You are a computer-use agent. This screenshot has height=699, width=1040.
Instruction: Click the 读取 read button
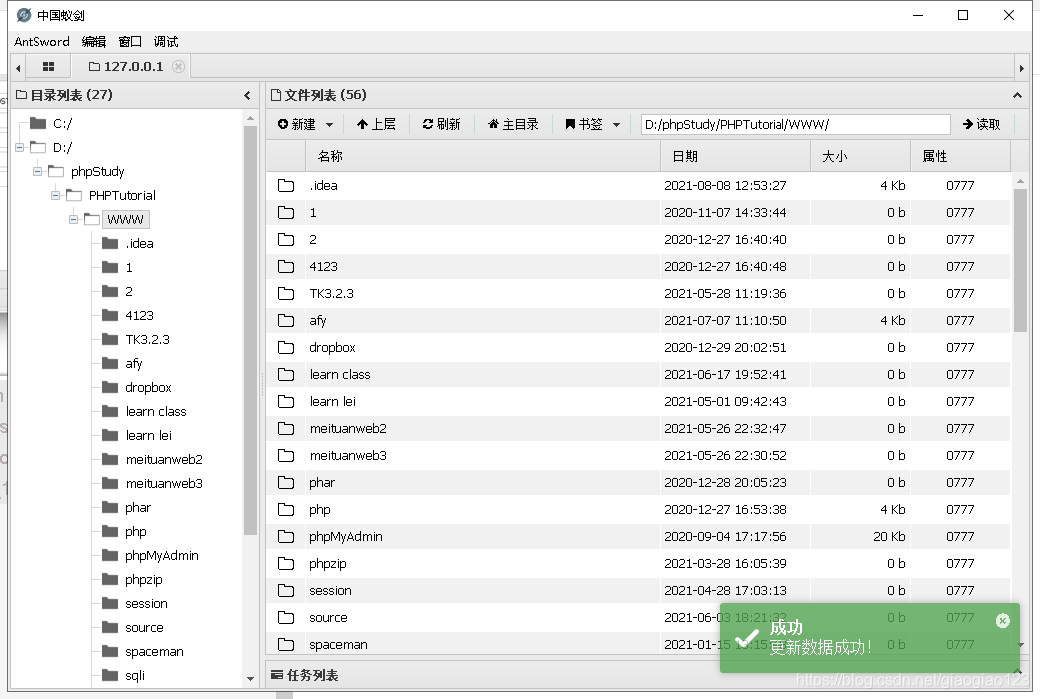(981, 124)
